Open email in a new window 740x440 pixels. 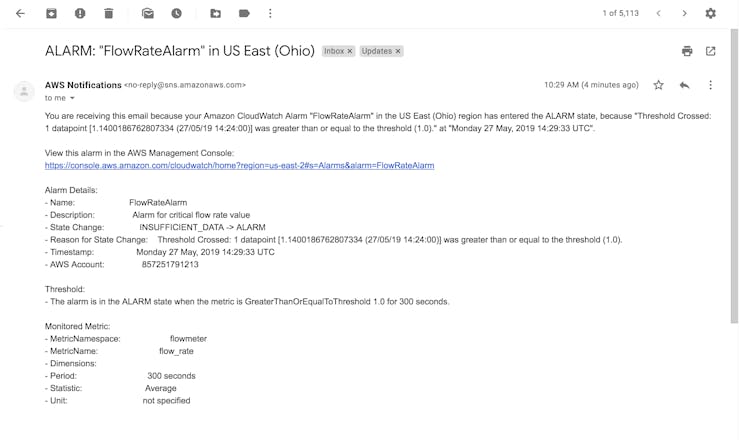click(x=711, y=51)
